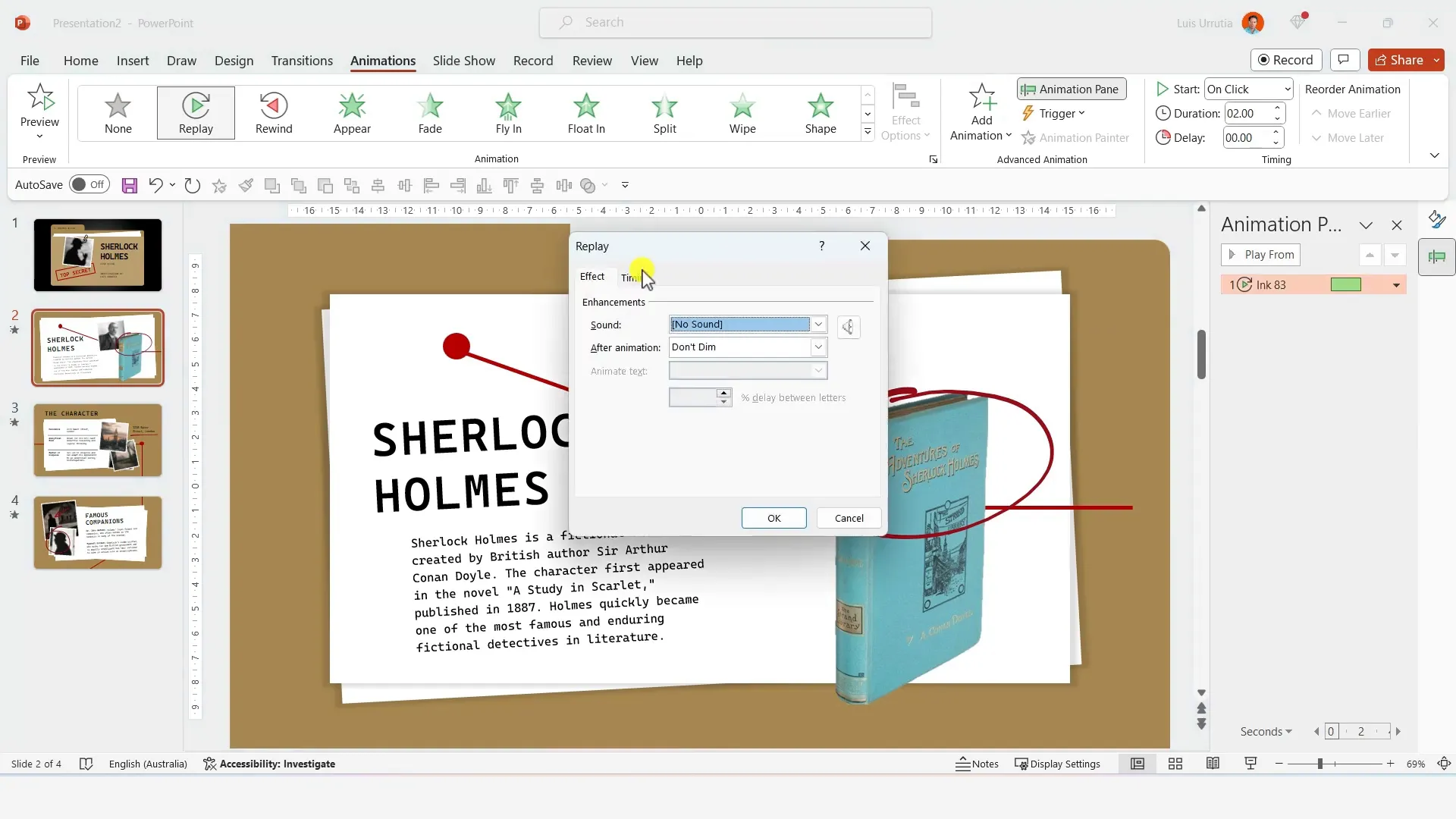
Task: Open Designer pane icon on right sidebar
Action: click(x=1436, y=219)
